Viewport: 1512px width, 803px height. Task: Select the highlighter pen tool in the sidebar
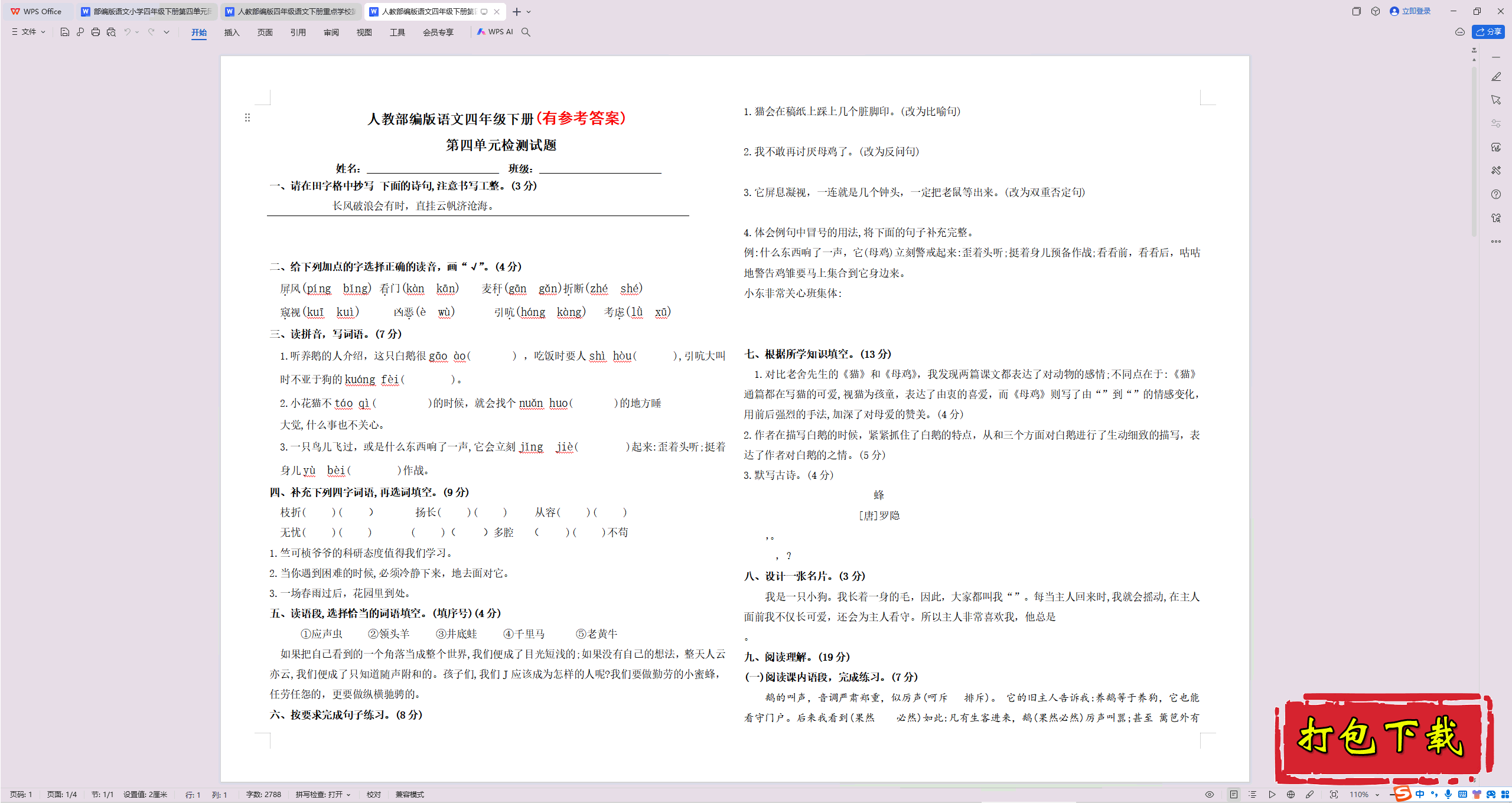click(x=1496, y=77)
